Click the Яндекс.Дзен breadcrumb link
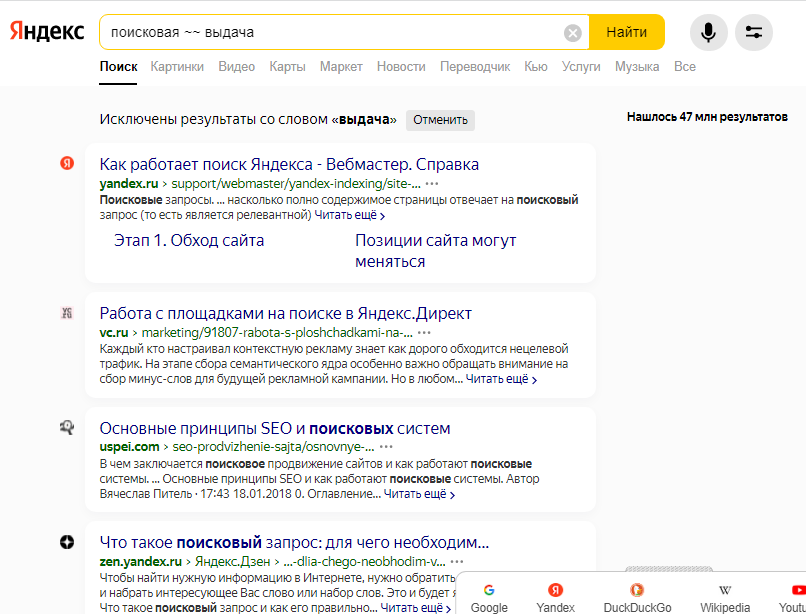 232,562
